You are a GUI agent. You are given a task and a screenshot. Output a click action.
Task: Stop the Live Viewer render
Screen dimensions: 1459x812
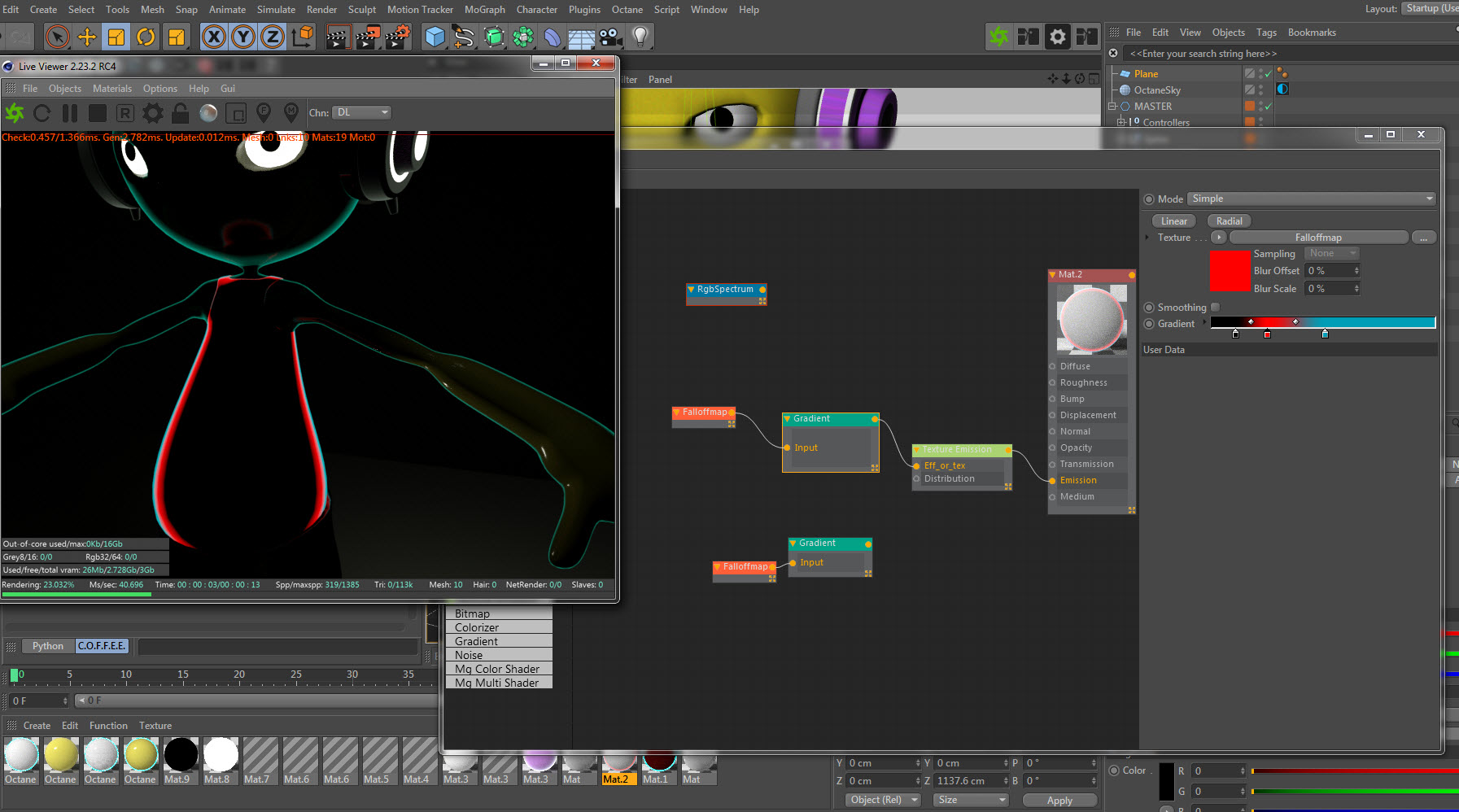(x=98, y=113)
